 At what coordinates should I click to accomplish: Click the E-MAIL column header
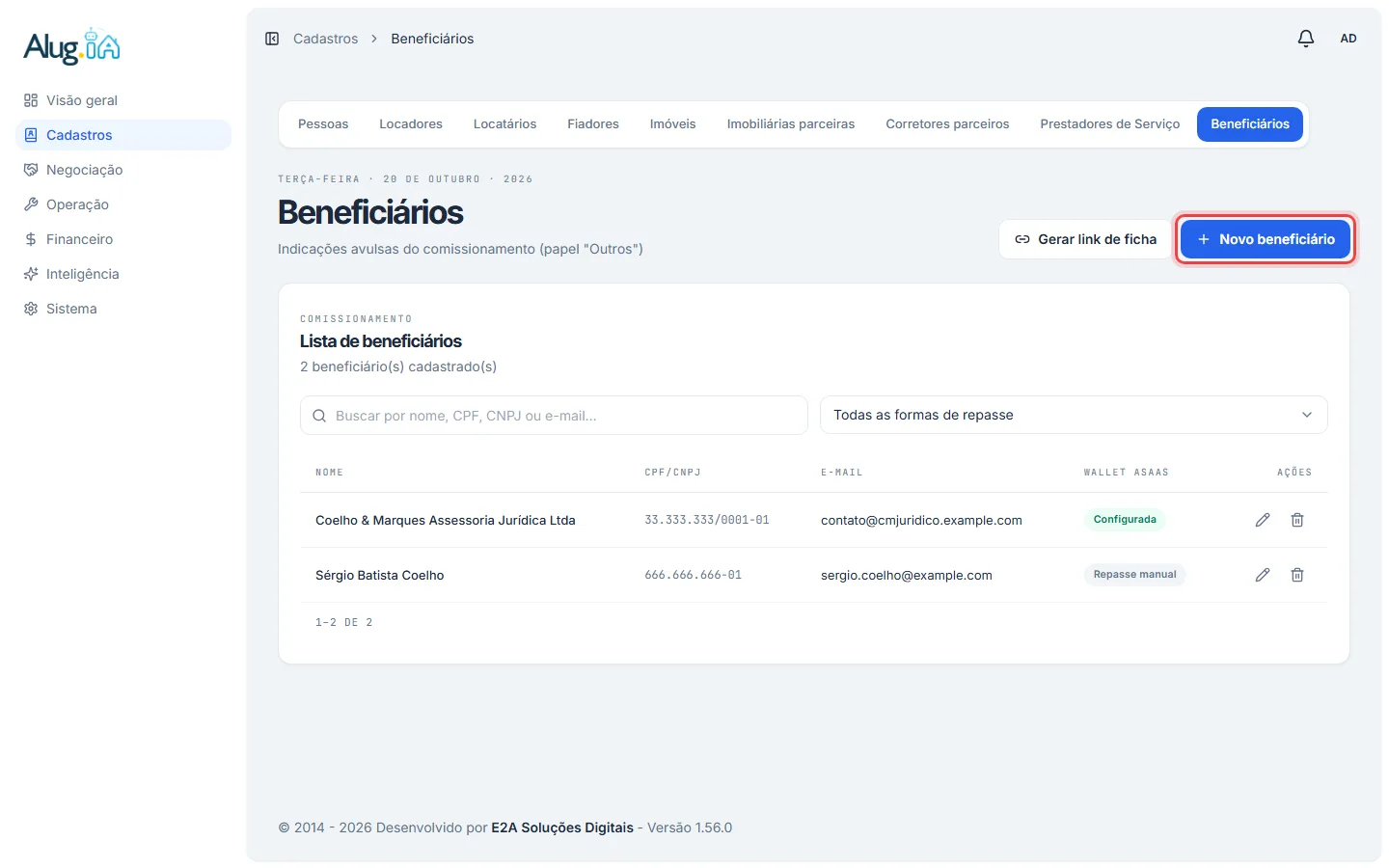[842, 473]
